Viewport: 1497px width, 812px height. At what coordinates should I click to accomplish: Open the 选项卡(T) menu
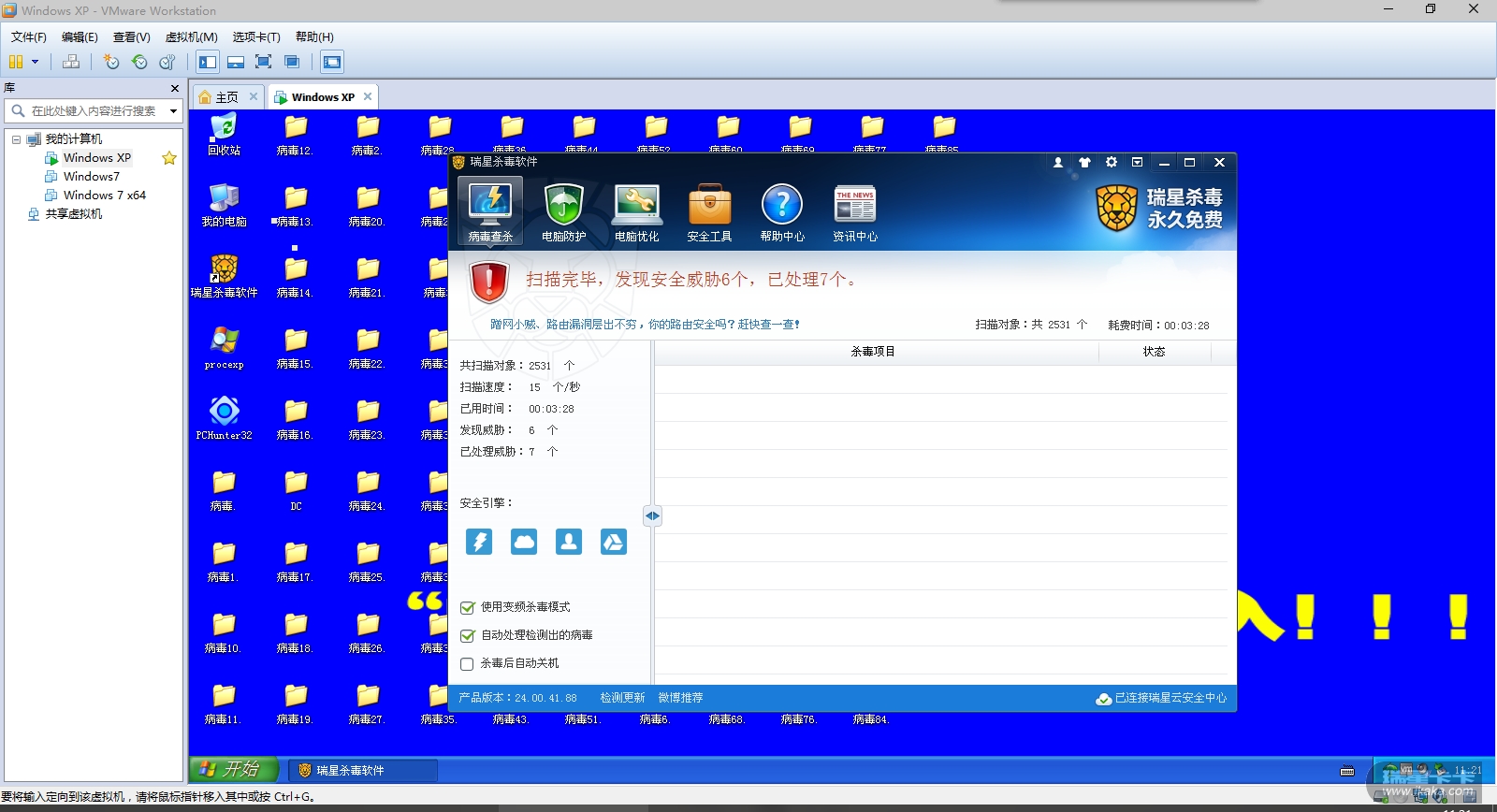point(256,36)
